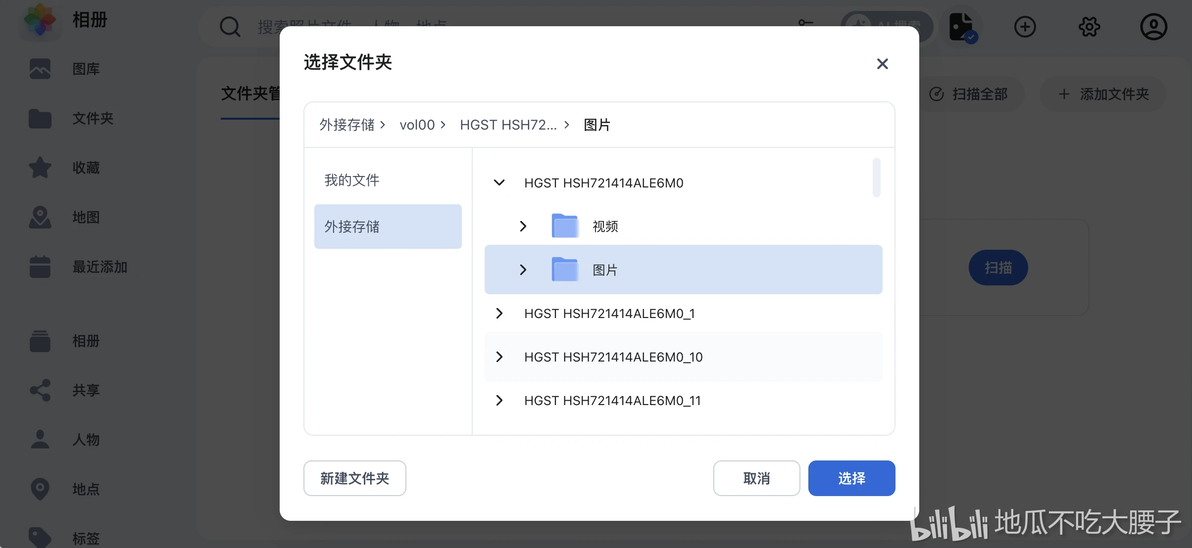1192x548 pixels.
Task: Click the 添加文件夹 button
Action: tap(1103, 94)
